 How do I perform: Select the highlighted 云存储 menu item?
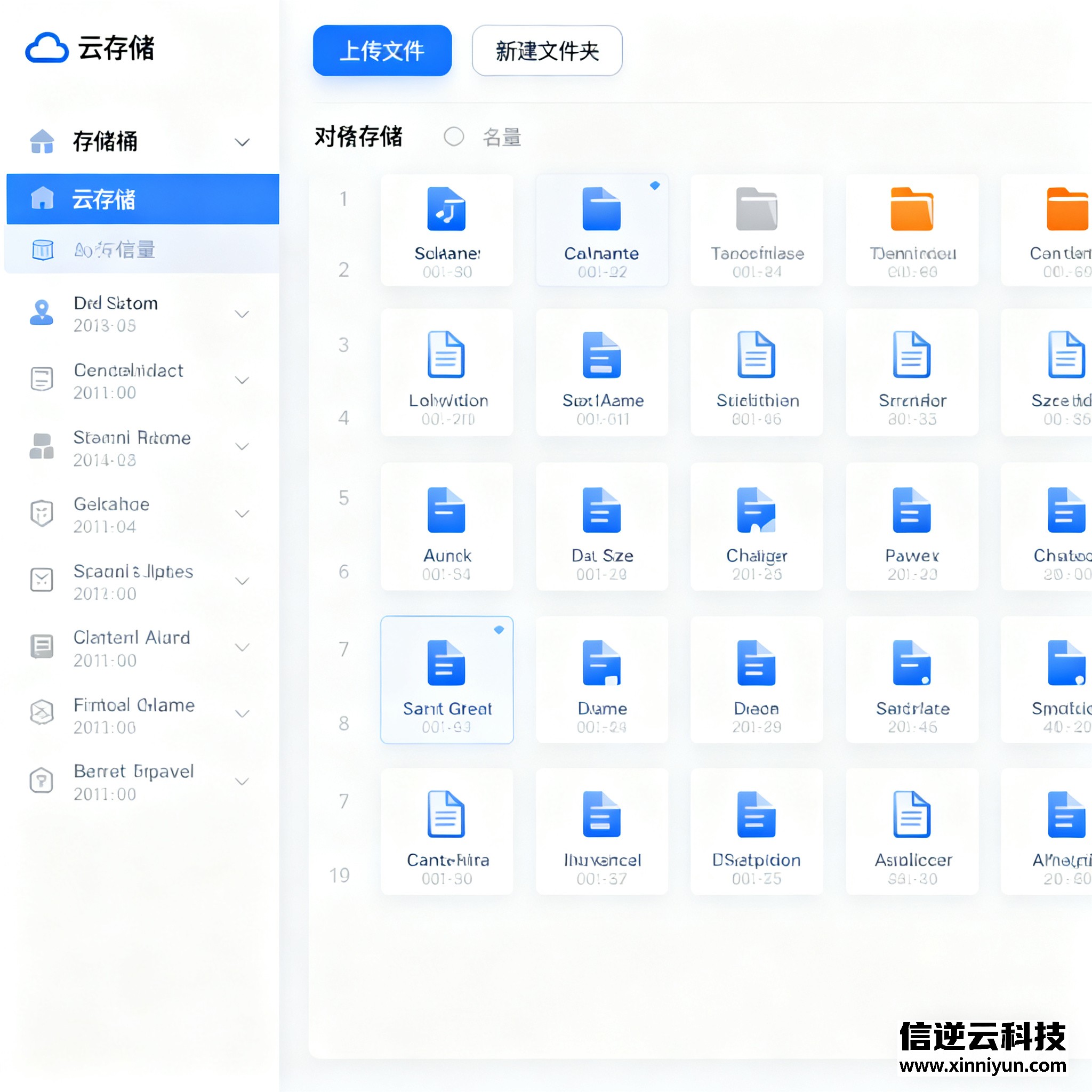[142, 199]
